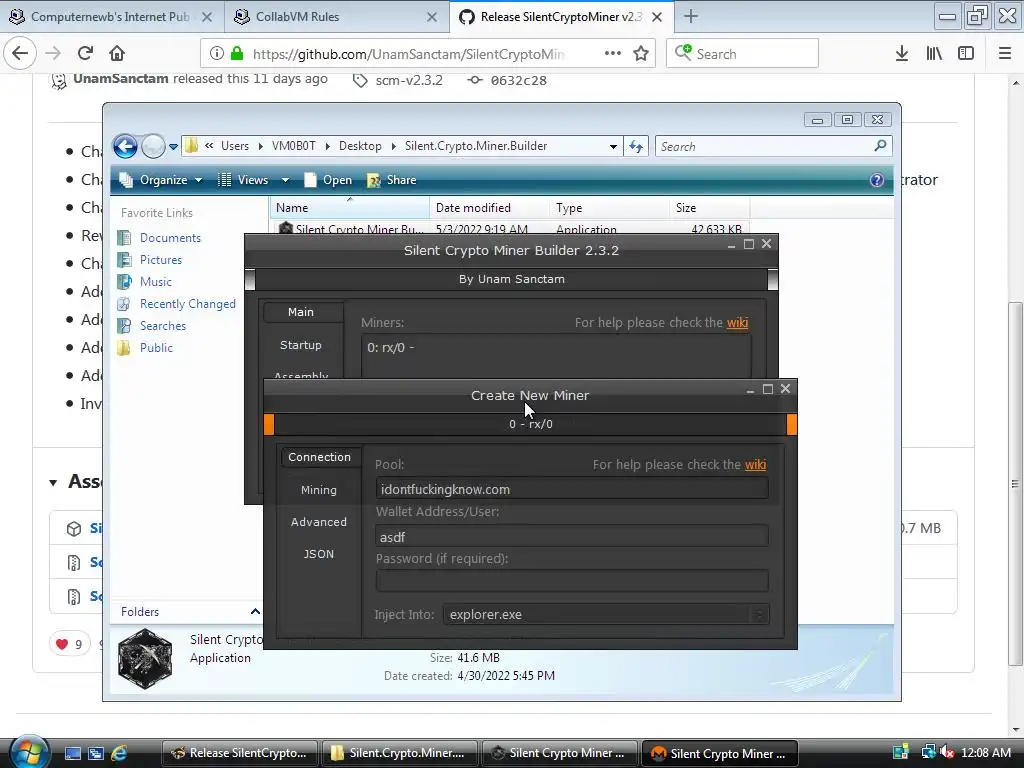Image resolution: width=1024 pixels, height=768 pixels.
Task: Open the Windows Start menu
Action: [x=29, y=752]
